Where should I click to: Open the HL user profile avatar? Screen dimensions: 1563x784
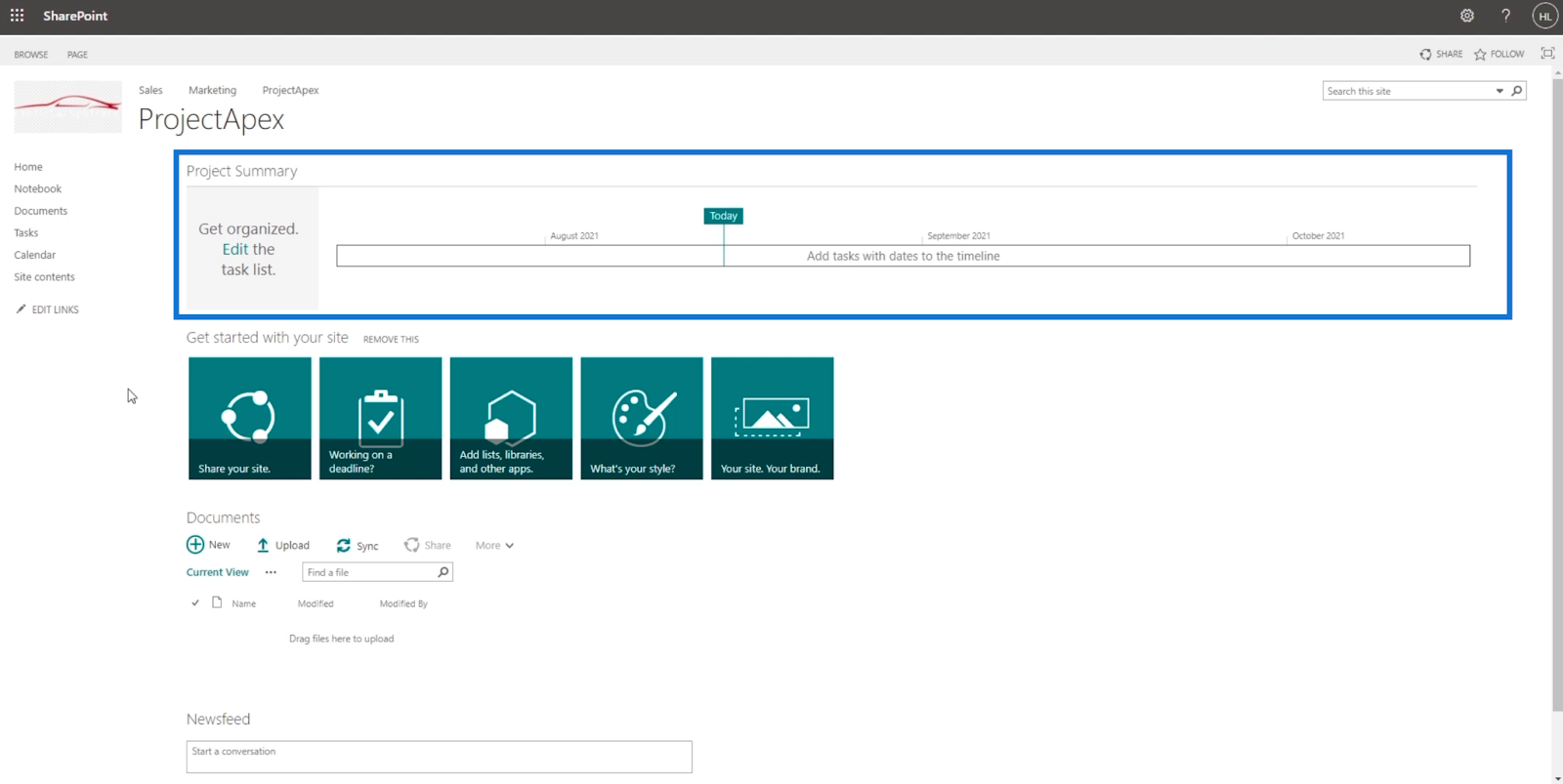pyautogui.click(x=1544, y=16)
